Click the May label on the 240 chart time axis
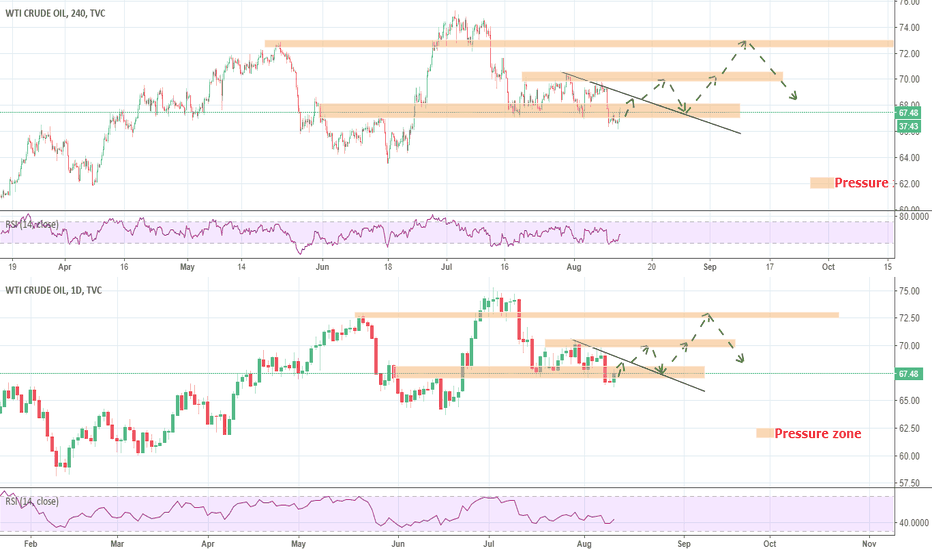This screenshot has width=932, height=550. tap(187, 267)
